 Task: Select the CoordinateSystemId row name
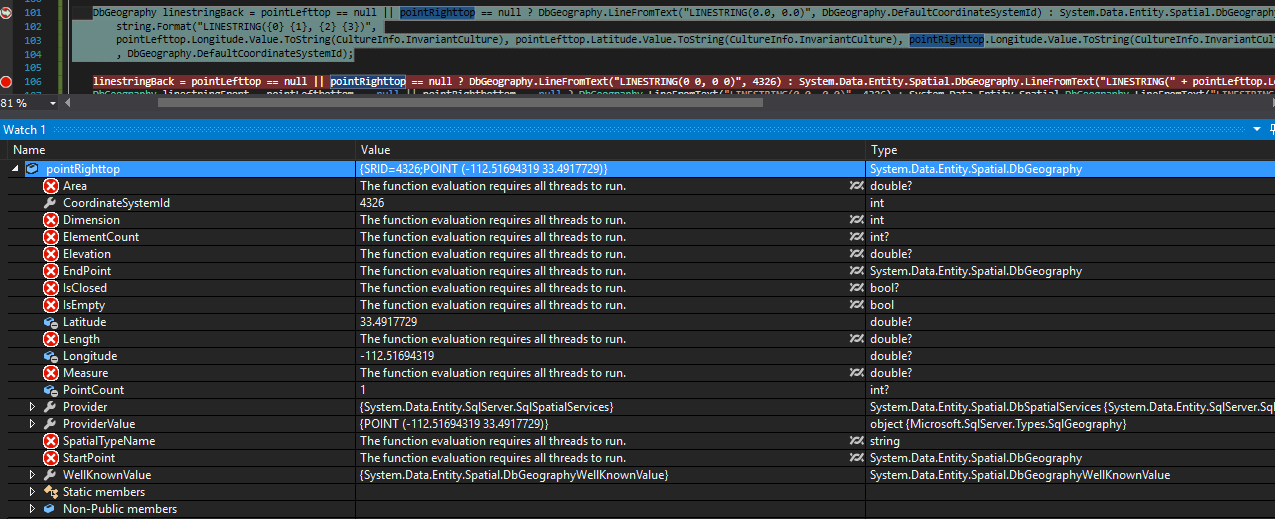[116, 203]
